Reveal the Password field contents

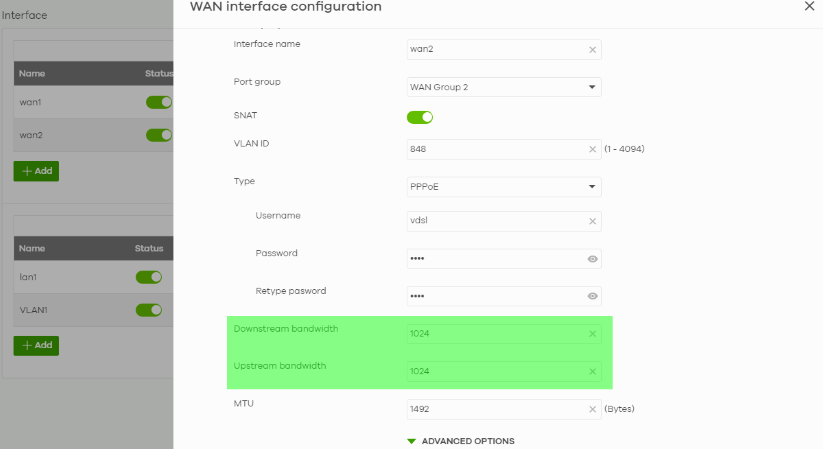[x=592, y=259]
